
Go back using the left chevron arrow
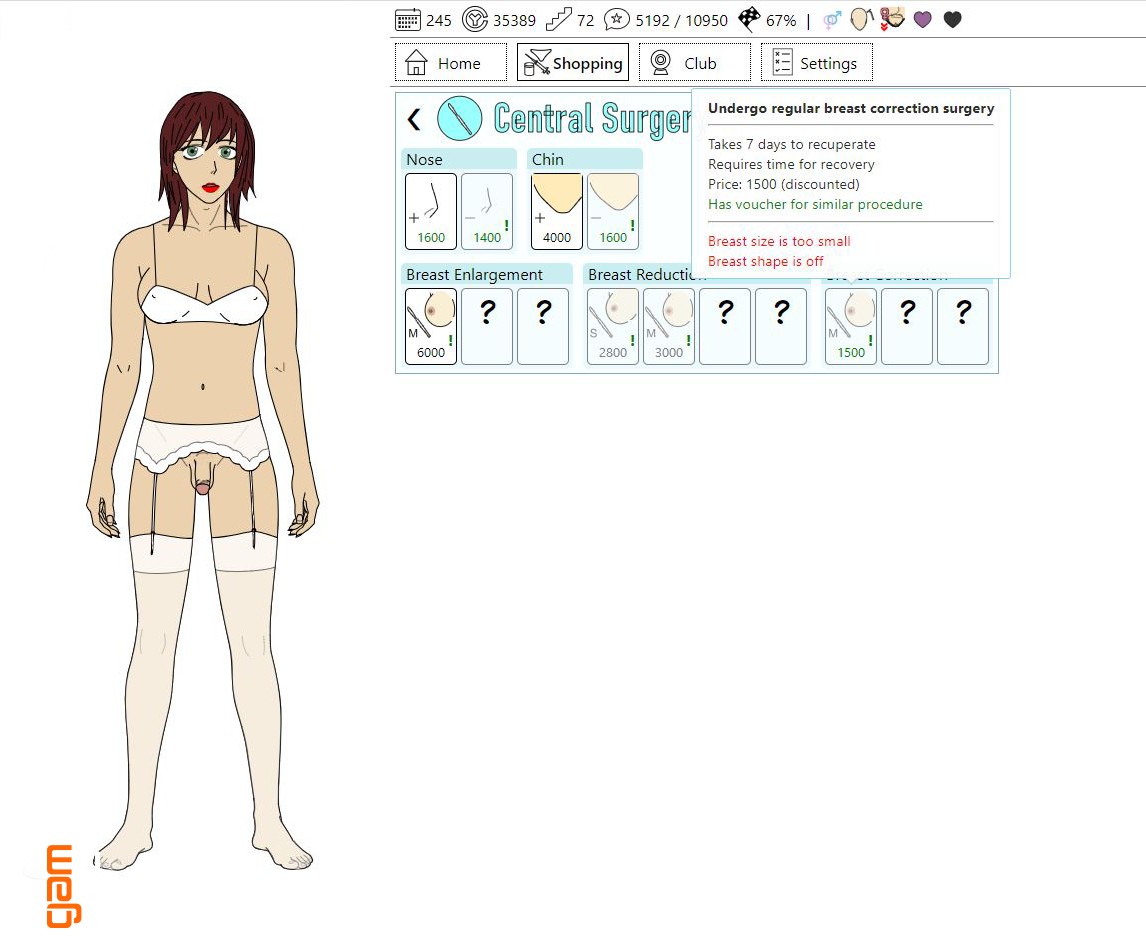point(414,120)
